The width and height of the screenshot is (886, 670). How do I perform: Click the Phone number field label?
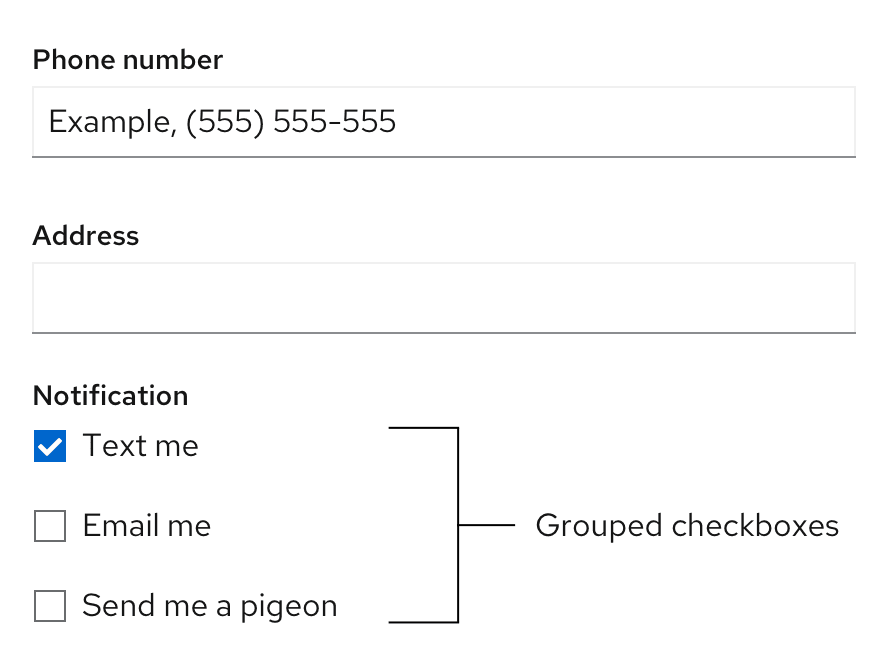click(x=128, y=60)
